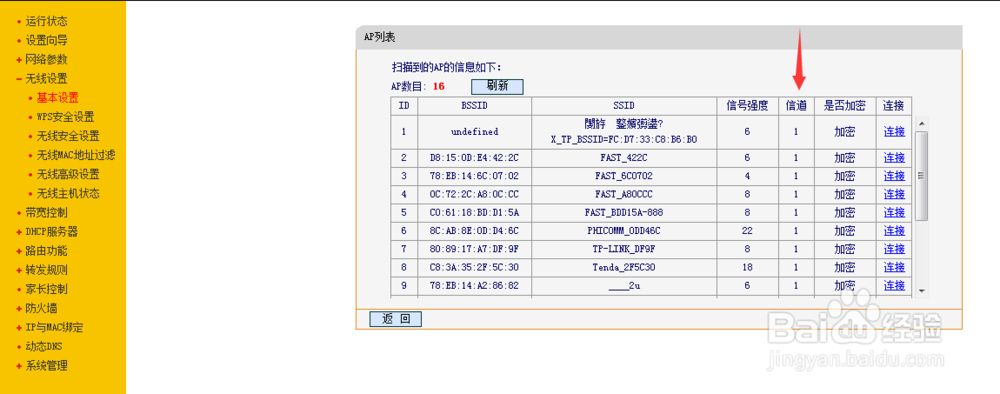Connect to AP with undefined BSSID
This screenshot has width=1000, height=394.
[x=894, y=132]
